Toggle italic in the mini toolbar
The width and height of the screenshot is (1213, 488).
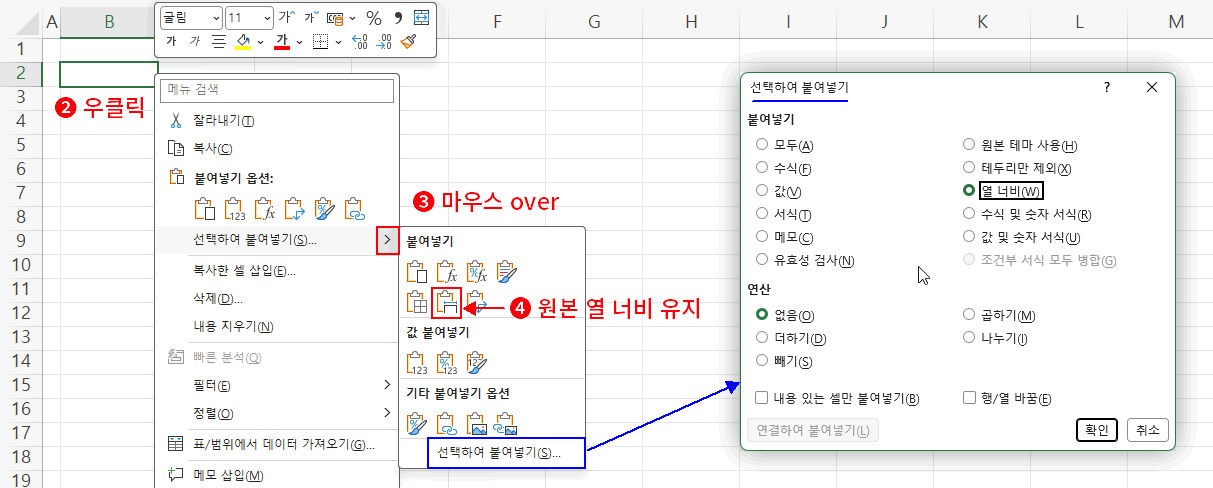195,41
